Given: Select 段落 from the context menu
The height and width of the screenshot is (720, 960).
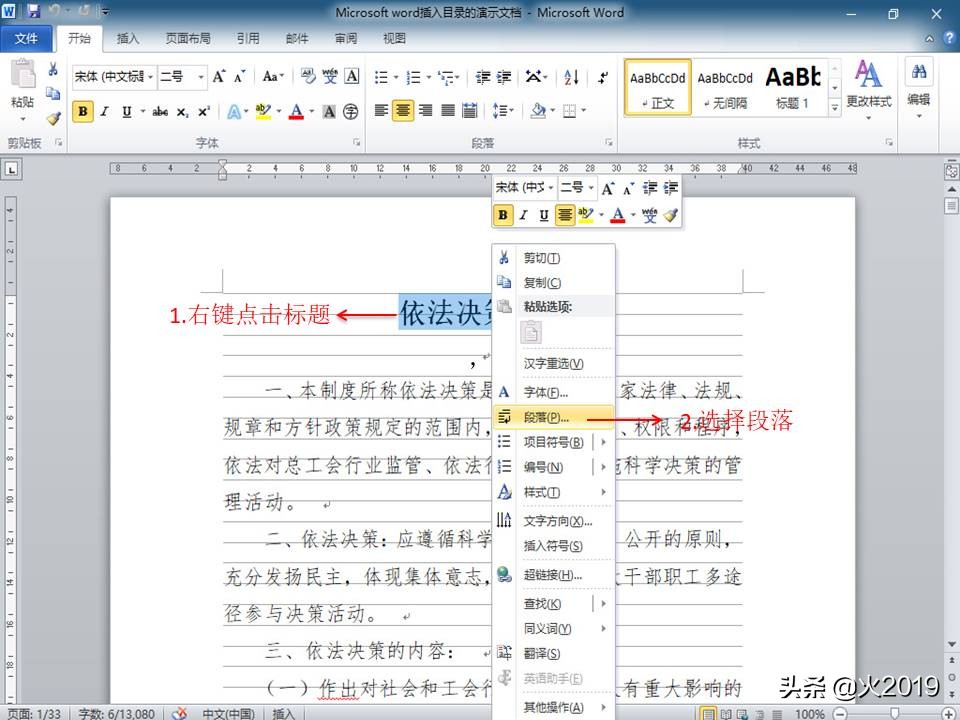Looking at the screenshot, I should (x=547, y=417).
